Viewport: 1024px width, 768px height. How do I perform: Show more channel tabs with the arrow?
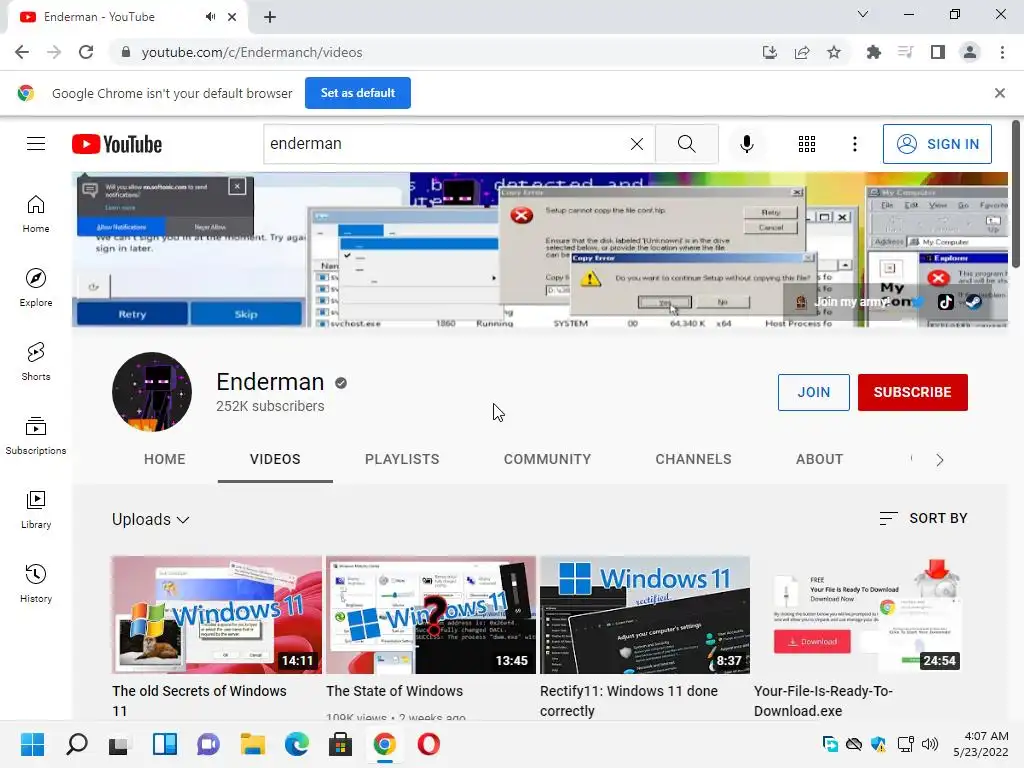pos(939,460)
